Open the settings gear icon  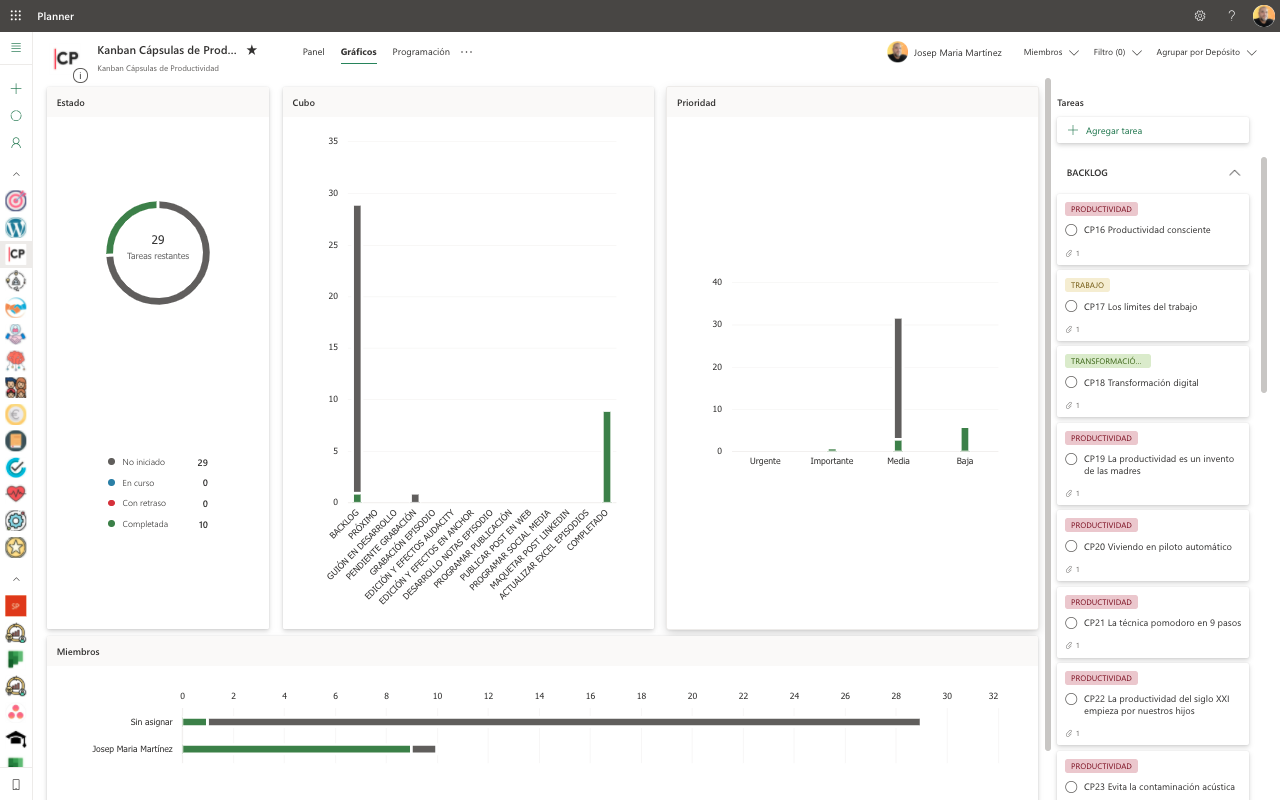click(1200, 16)
